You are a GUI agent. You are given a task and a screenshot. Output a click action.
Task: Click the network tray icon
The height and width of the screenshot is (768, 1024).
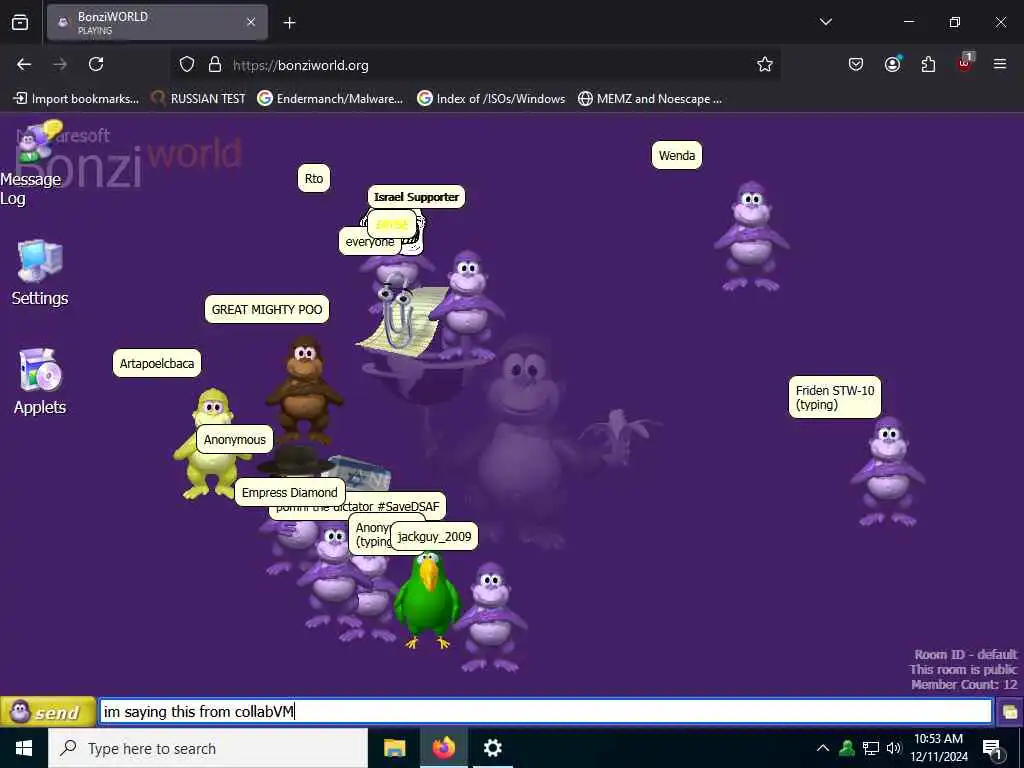tap(871, 748)
